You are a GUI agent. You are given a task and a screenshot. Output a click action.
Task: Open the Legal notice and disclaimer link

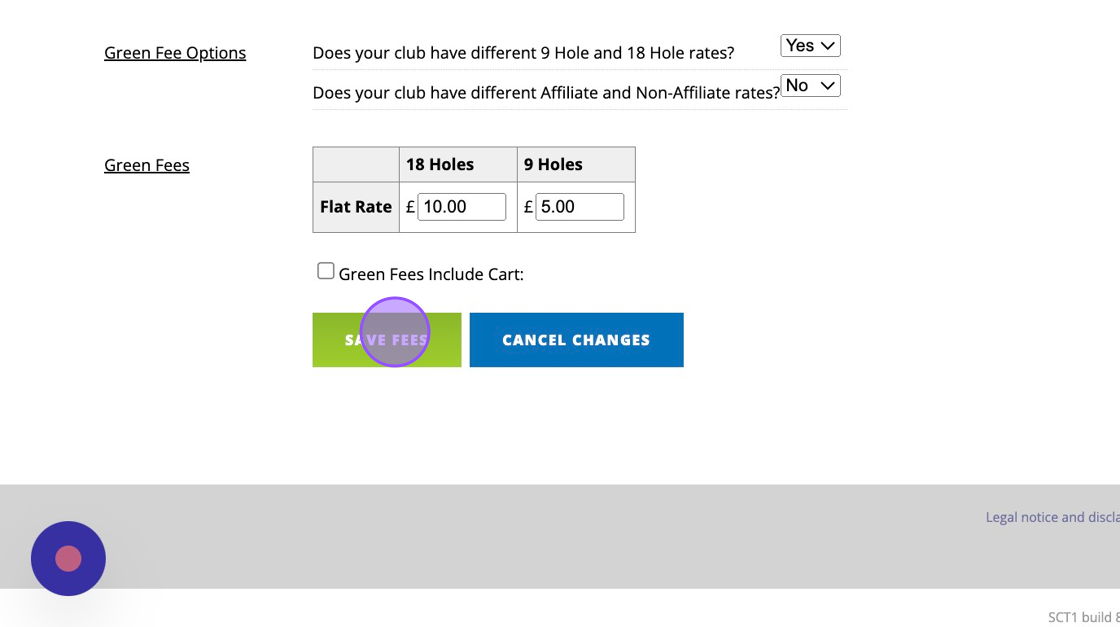tap(1052, 517)
